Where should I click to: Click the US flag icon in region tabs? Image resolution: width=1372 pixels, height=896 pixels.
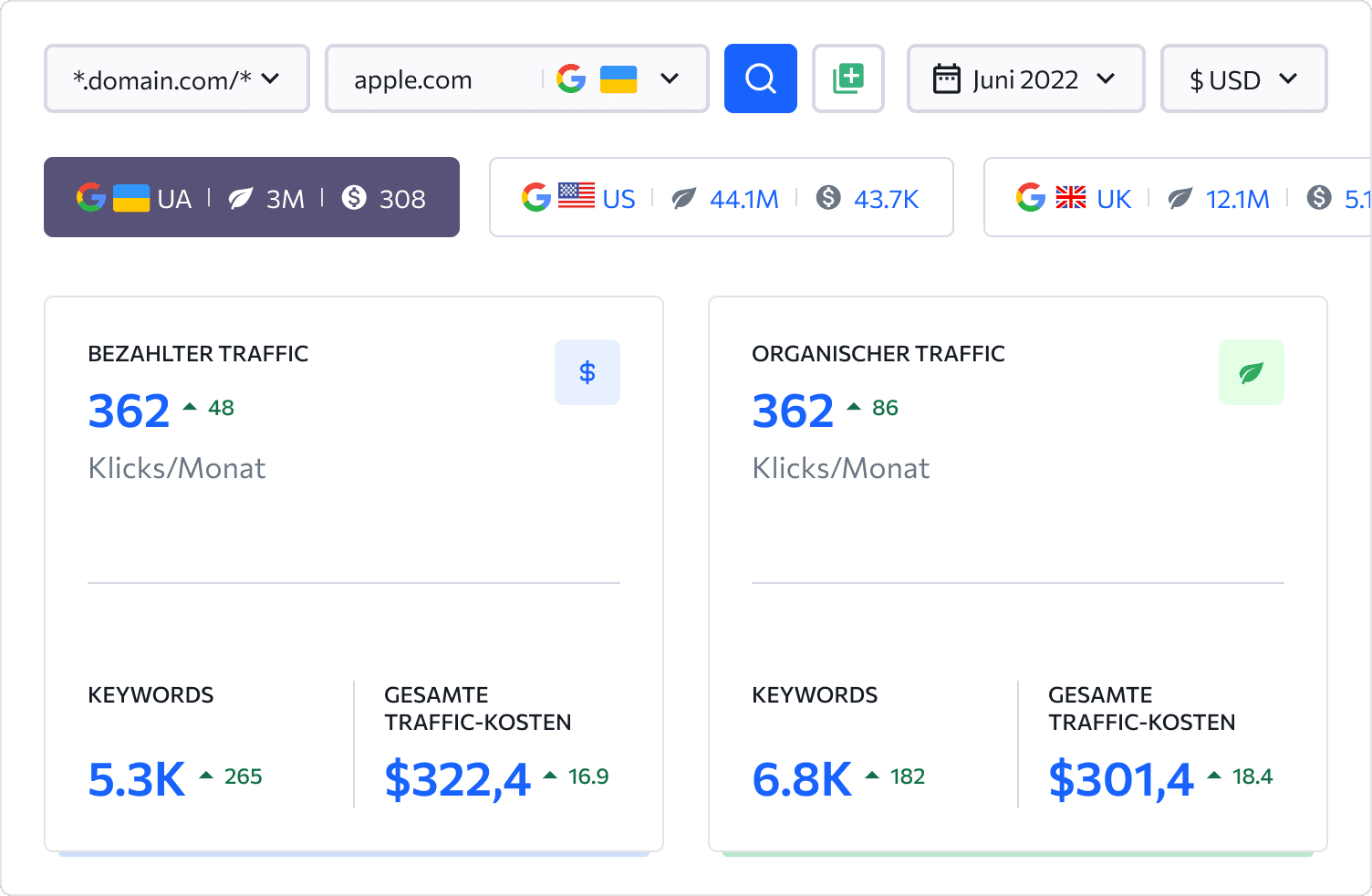click(x=577, y=196)
